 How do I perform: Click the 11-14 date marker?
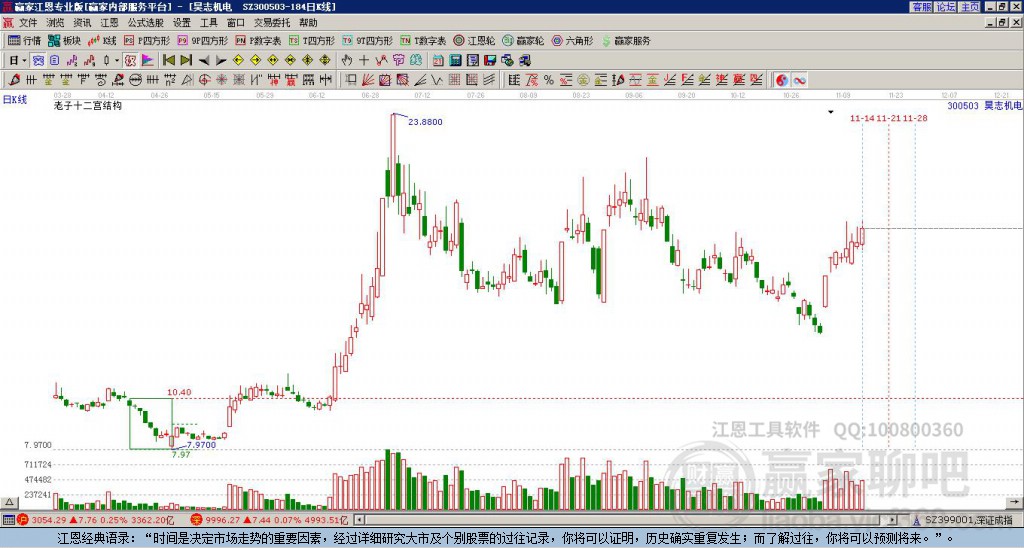pyautogui.click(x=862, y=118)
